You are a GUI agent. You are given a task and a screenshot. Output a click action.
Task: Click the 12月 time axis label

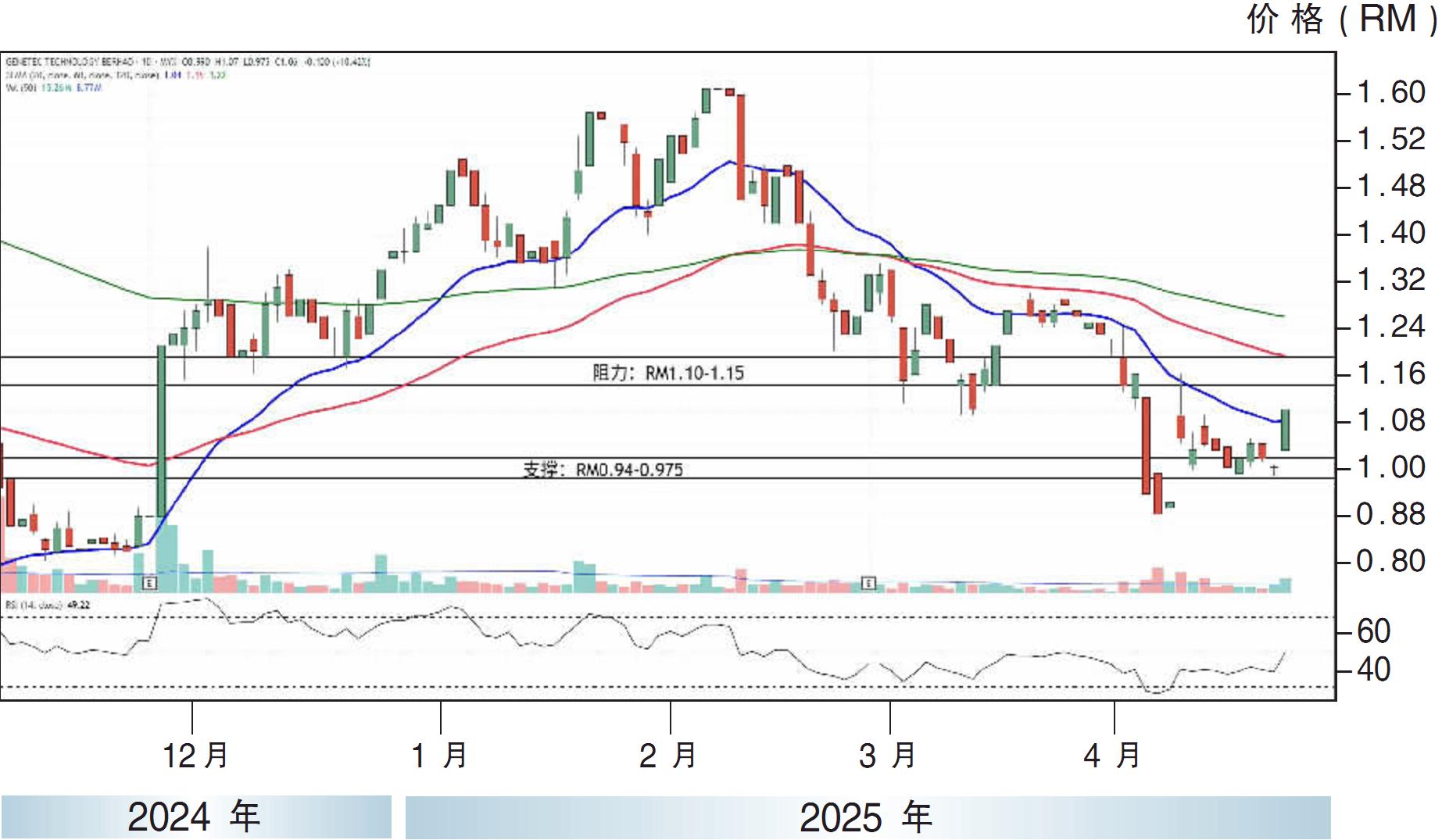click(x=195, y=756)
